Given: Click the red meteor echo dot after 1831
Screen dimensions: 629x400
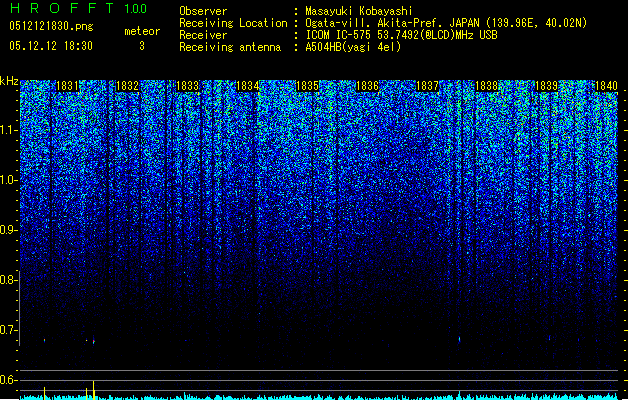Looking at the screenshot, I should pos(94,341).
